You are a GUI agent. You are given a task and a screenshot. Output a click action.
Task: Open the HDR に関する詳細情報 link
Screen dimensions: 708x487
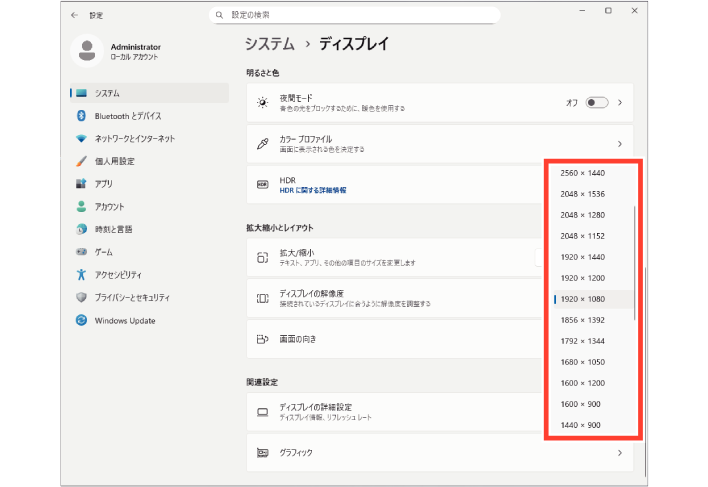tap(313, 190)
